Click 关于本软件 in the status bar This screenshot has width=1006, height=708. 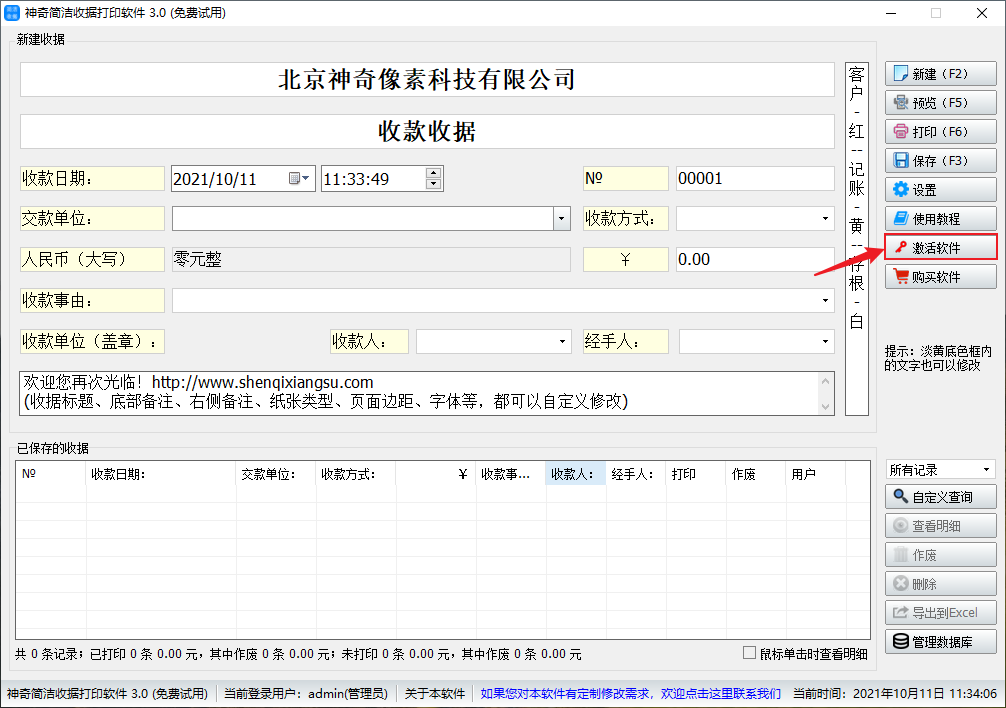click(x=435, y=693)
